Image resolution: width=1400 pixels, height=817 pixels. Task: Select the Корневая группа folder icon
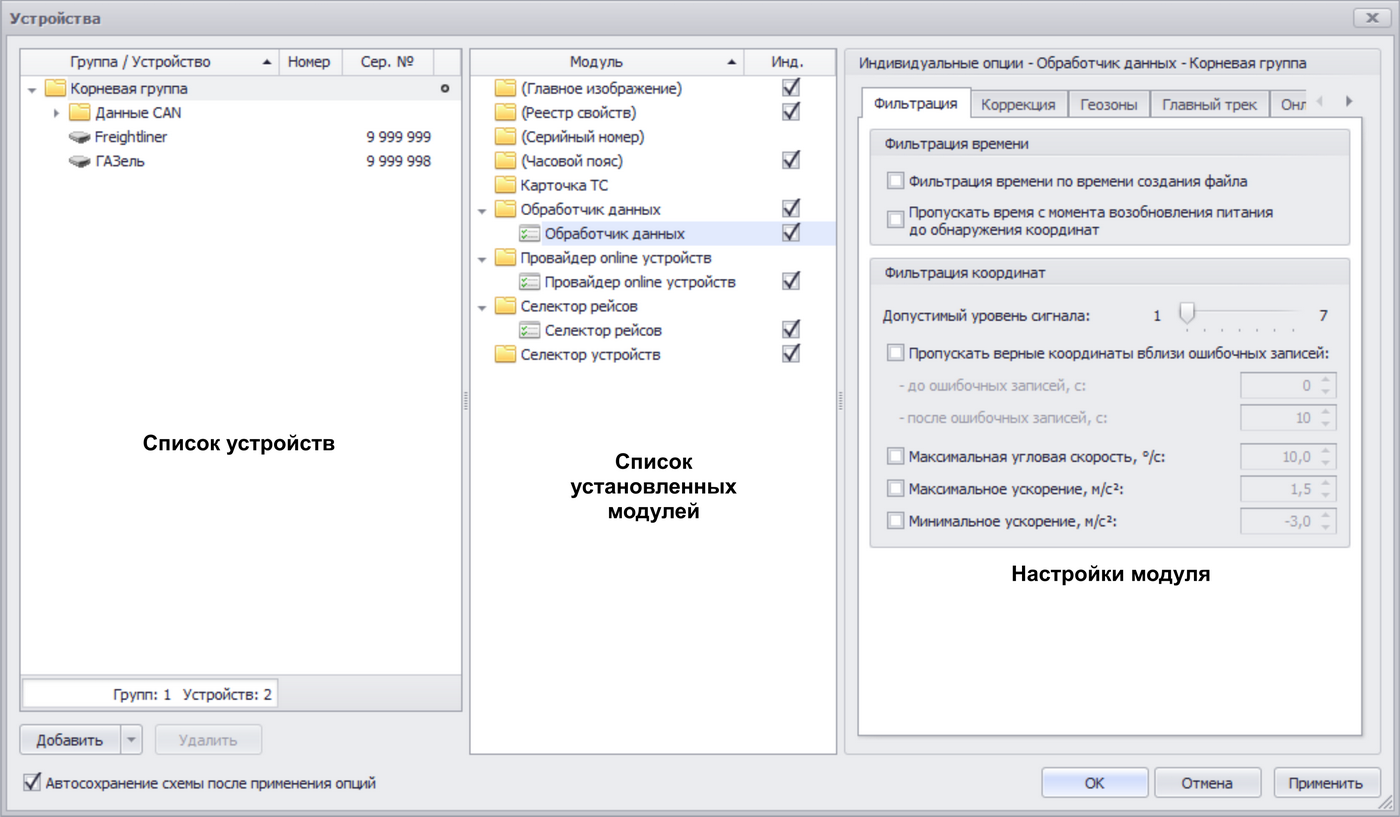[x=55, y=89]
